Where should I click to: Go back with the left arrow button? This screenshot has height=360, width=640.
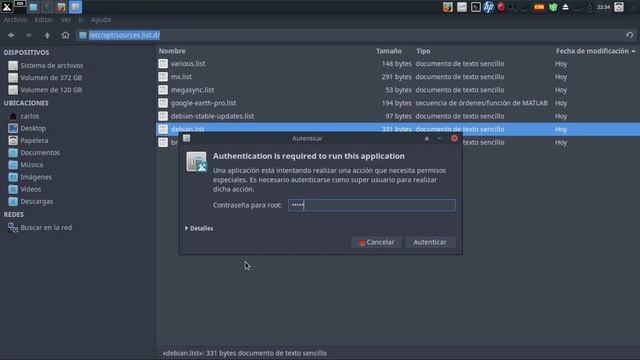pyautogui.click(x=11, y=36)
